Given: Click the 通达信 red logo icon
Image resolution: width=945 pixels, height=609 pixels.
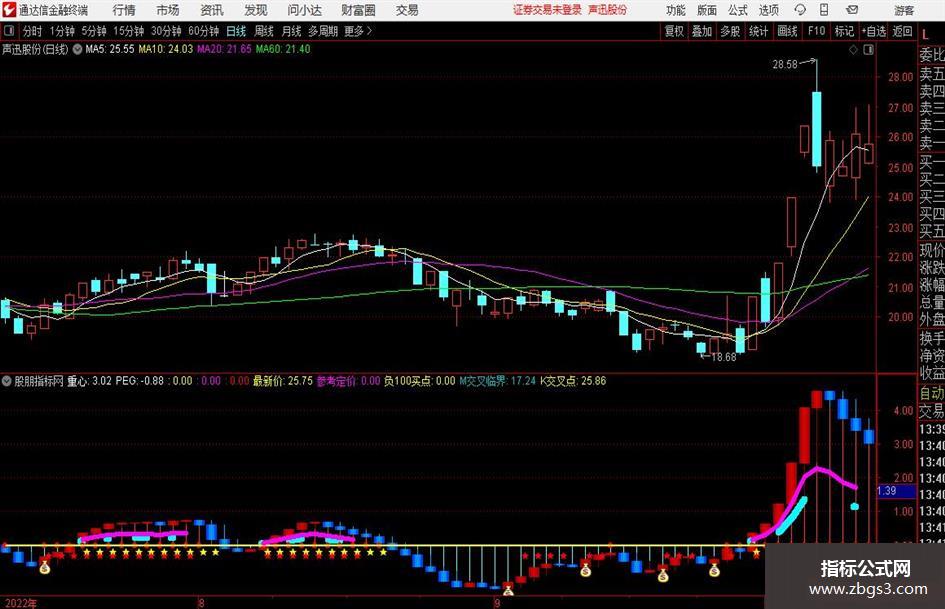Looking at the screenshot, I should 9,10.
